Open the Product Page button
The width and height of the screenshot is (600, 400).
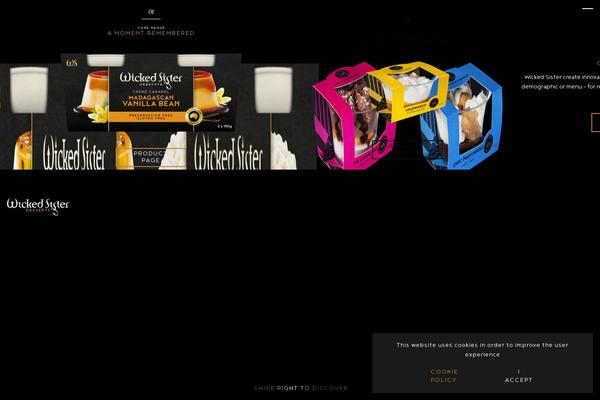tap(150, 157)
